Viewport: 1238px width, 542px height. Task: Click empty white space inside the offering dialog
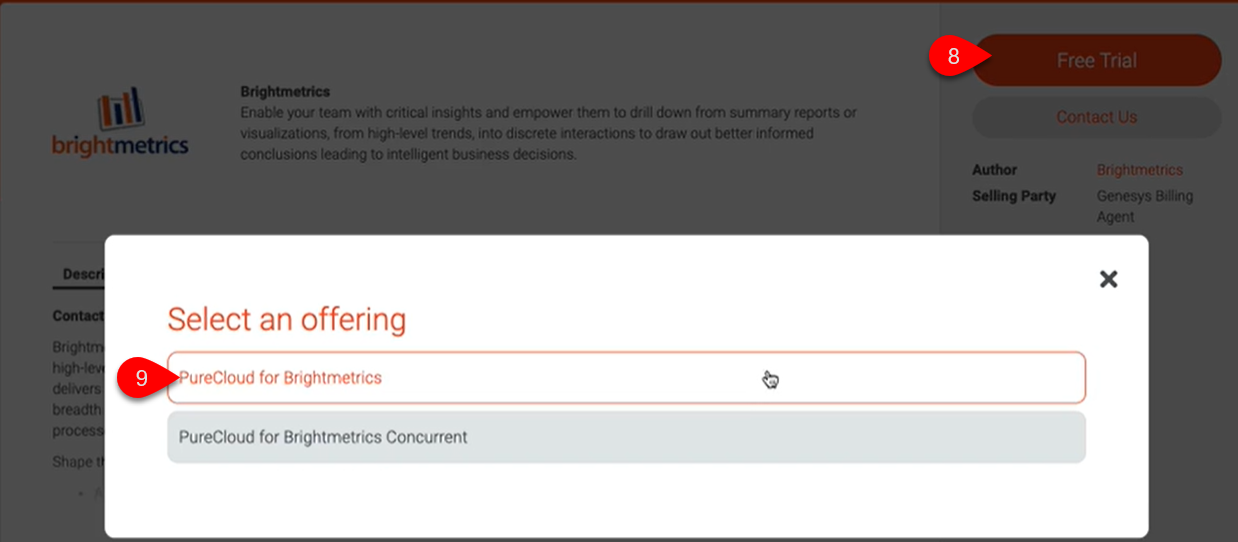(x=626, y=500)
